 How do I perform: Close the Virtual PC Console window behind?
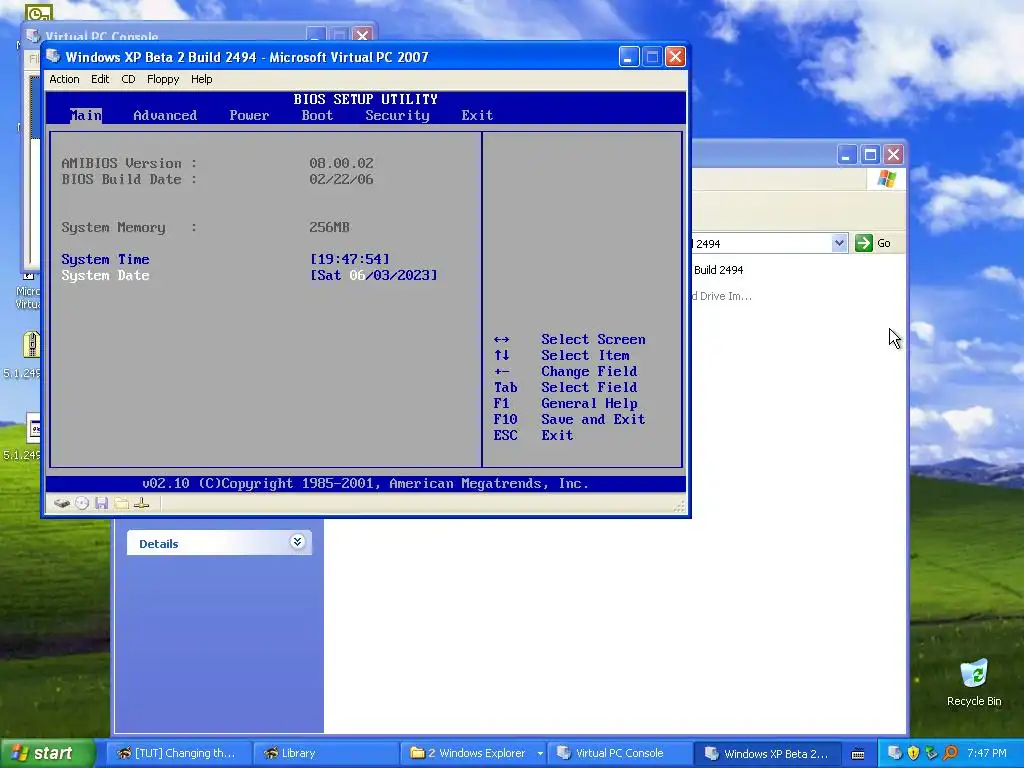pos(362,34)
